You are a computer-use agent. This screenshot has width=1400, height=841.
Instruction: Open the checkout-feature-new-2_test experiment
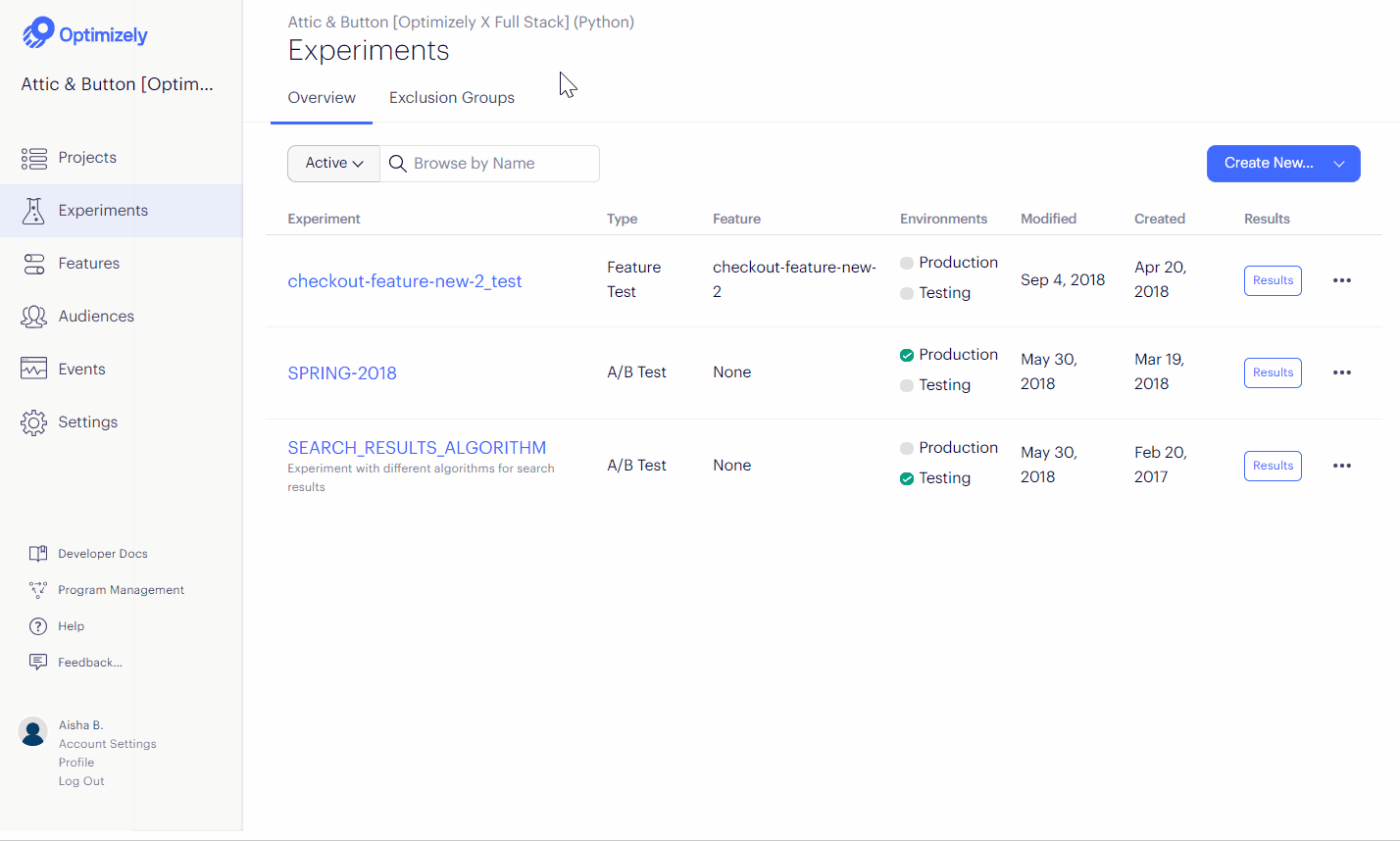click(x=405, y=281)
